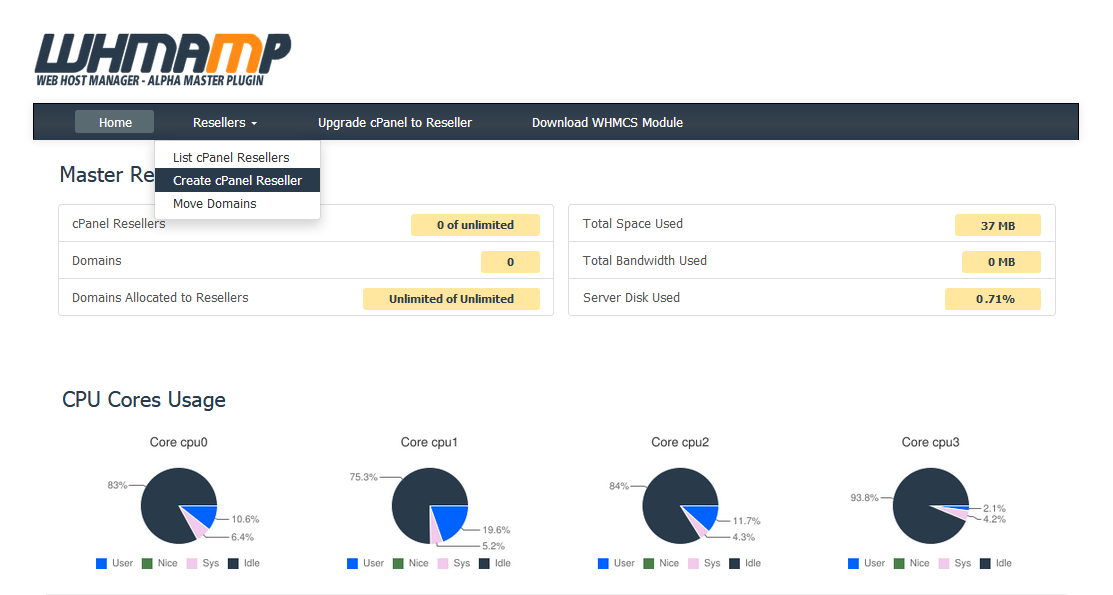
Task: Click the CPU Cores Usage heading
Action: (143, 400)
